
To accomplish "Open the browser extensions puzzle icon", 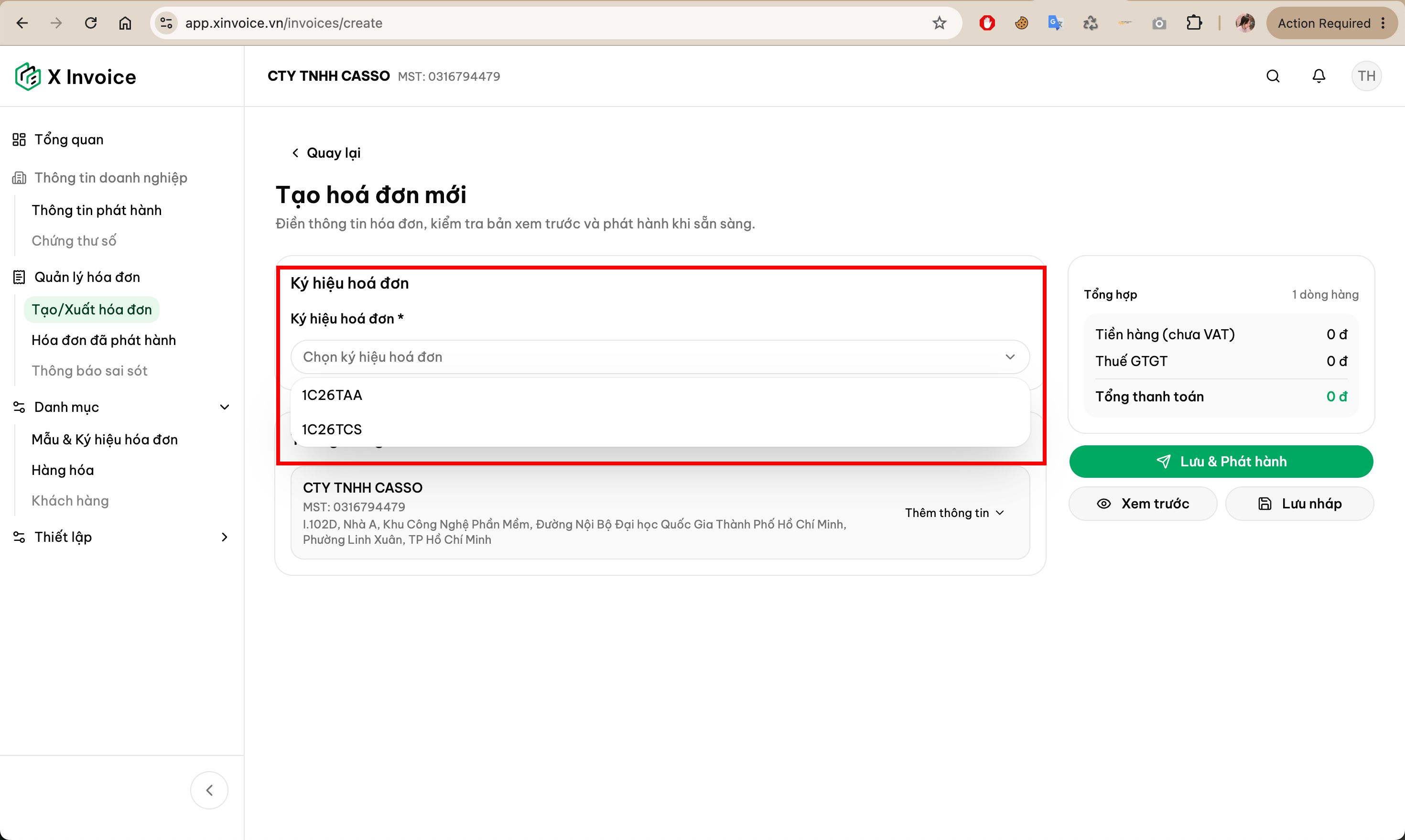I will pos(1194,22).
